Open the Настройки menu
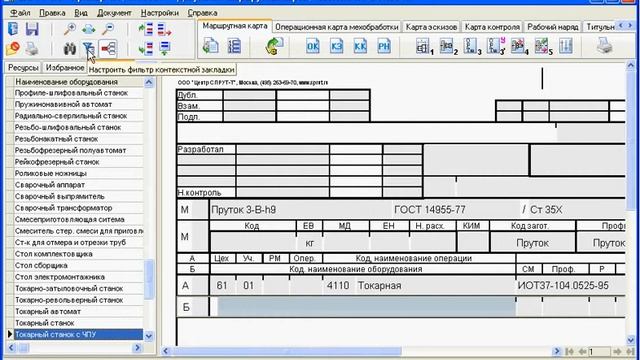640x360 pixels. tap(160, 13)
